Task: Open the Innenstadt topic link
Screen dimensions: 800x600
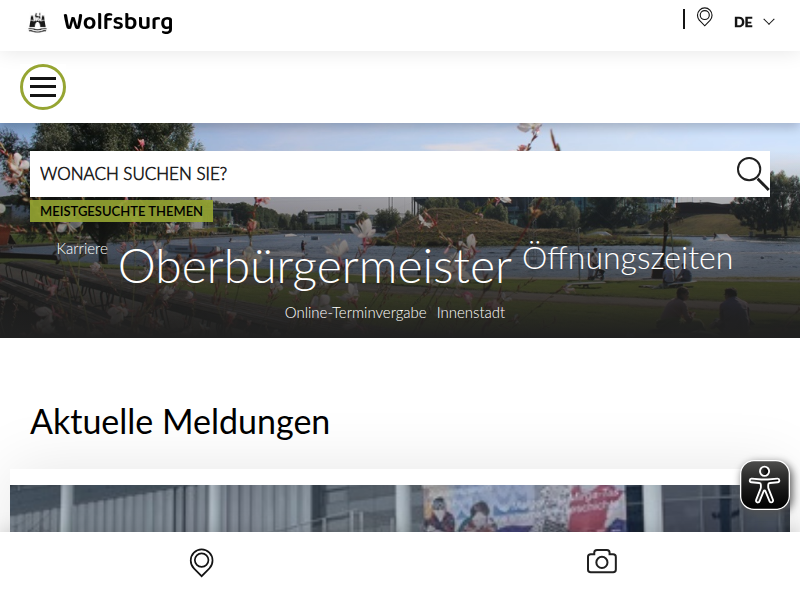Action: point(470,313)
